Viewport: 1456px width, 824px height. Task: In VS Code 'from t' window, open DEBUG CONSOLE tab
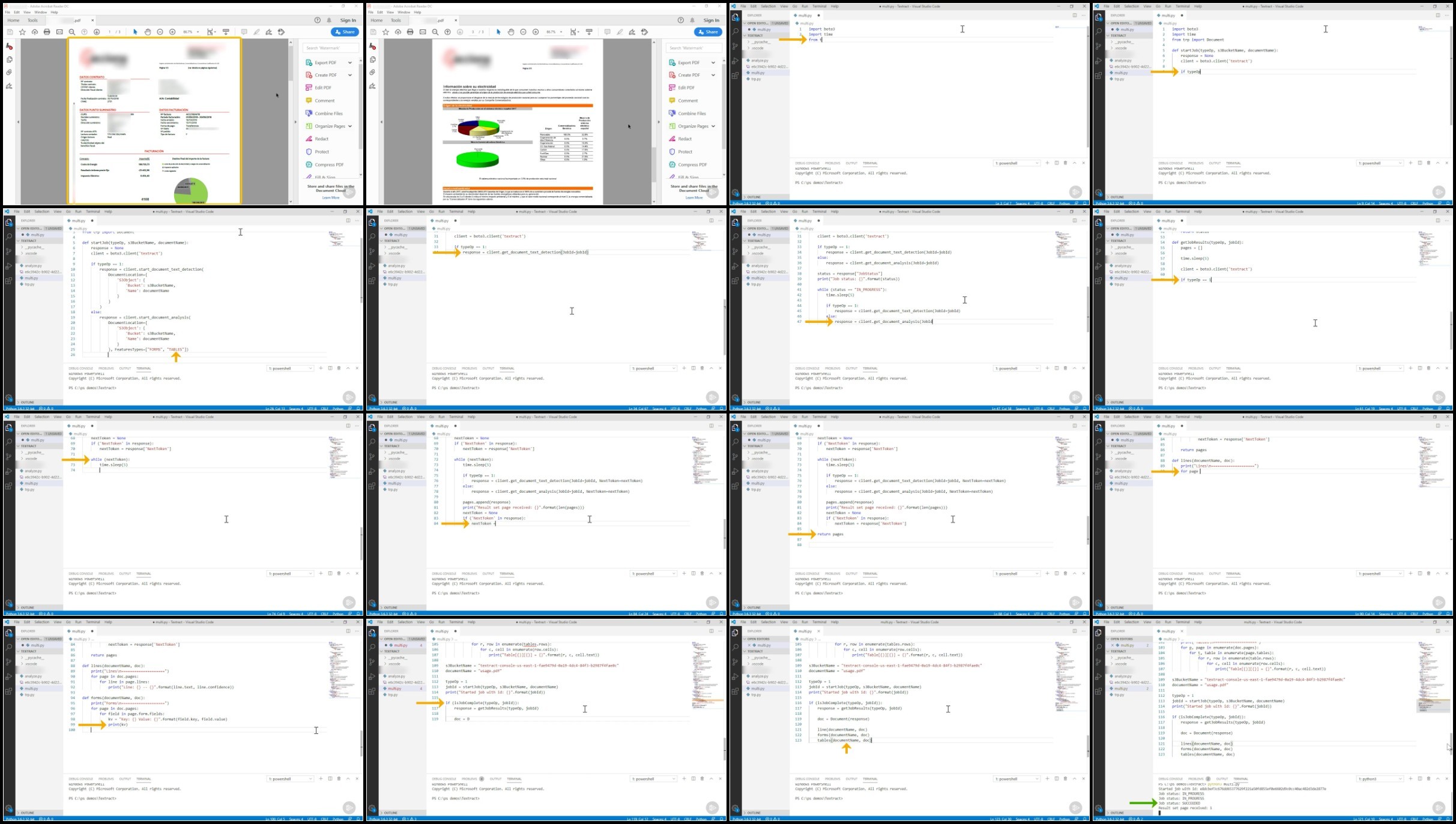pos(807,163)
